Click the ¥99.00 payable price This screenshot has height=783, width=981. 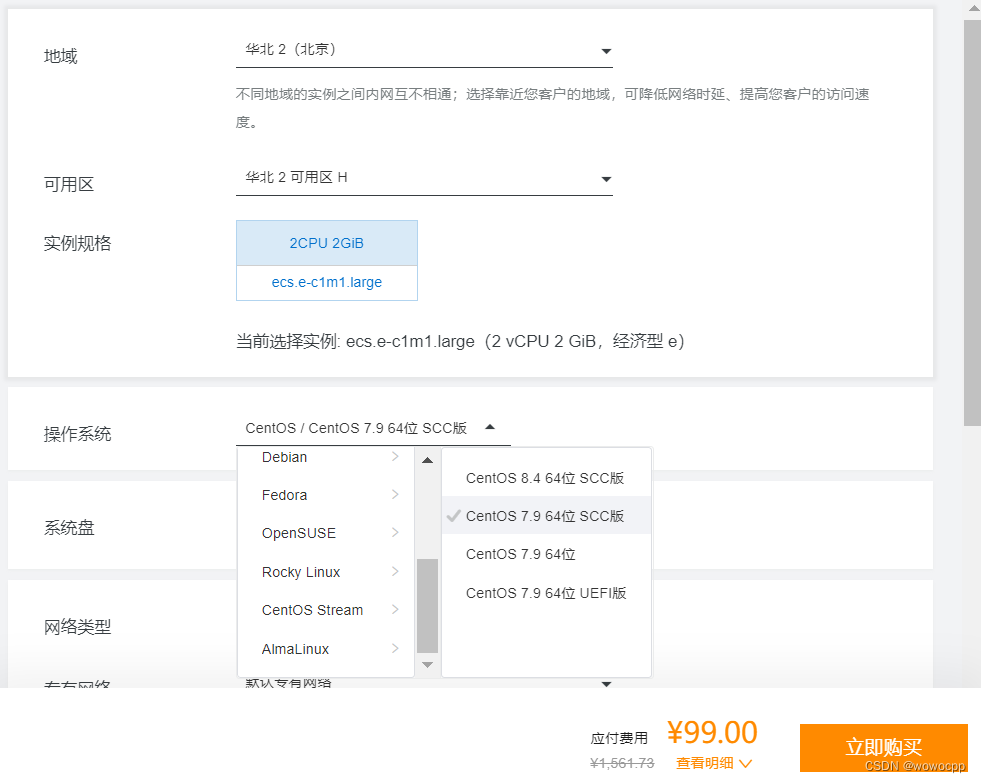[712, 732]
